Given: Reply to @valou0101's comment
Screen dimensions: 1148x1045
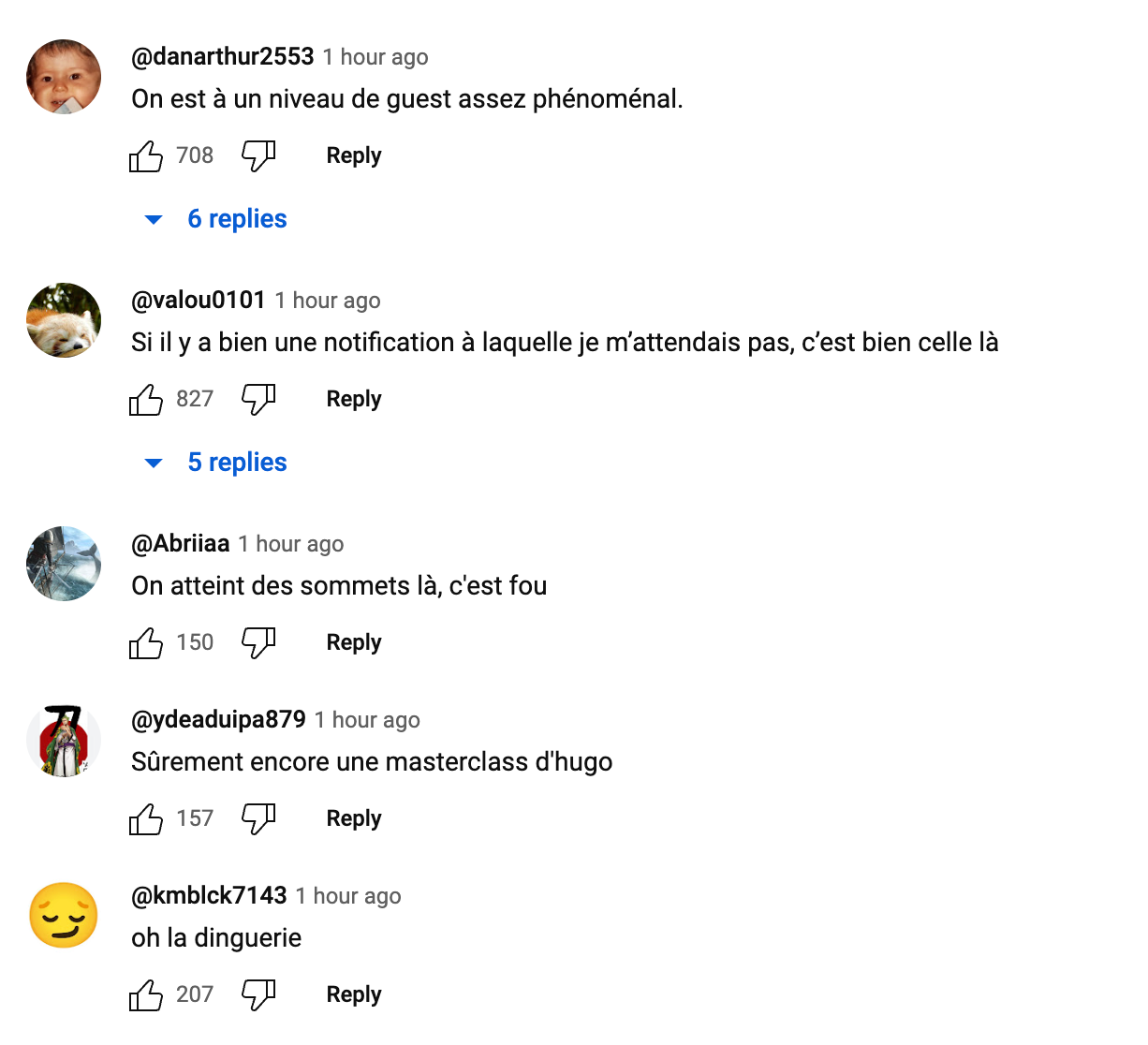Looking at the screenshot, I should [354, 399].
